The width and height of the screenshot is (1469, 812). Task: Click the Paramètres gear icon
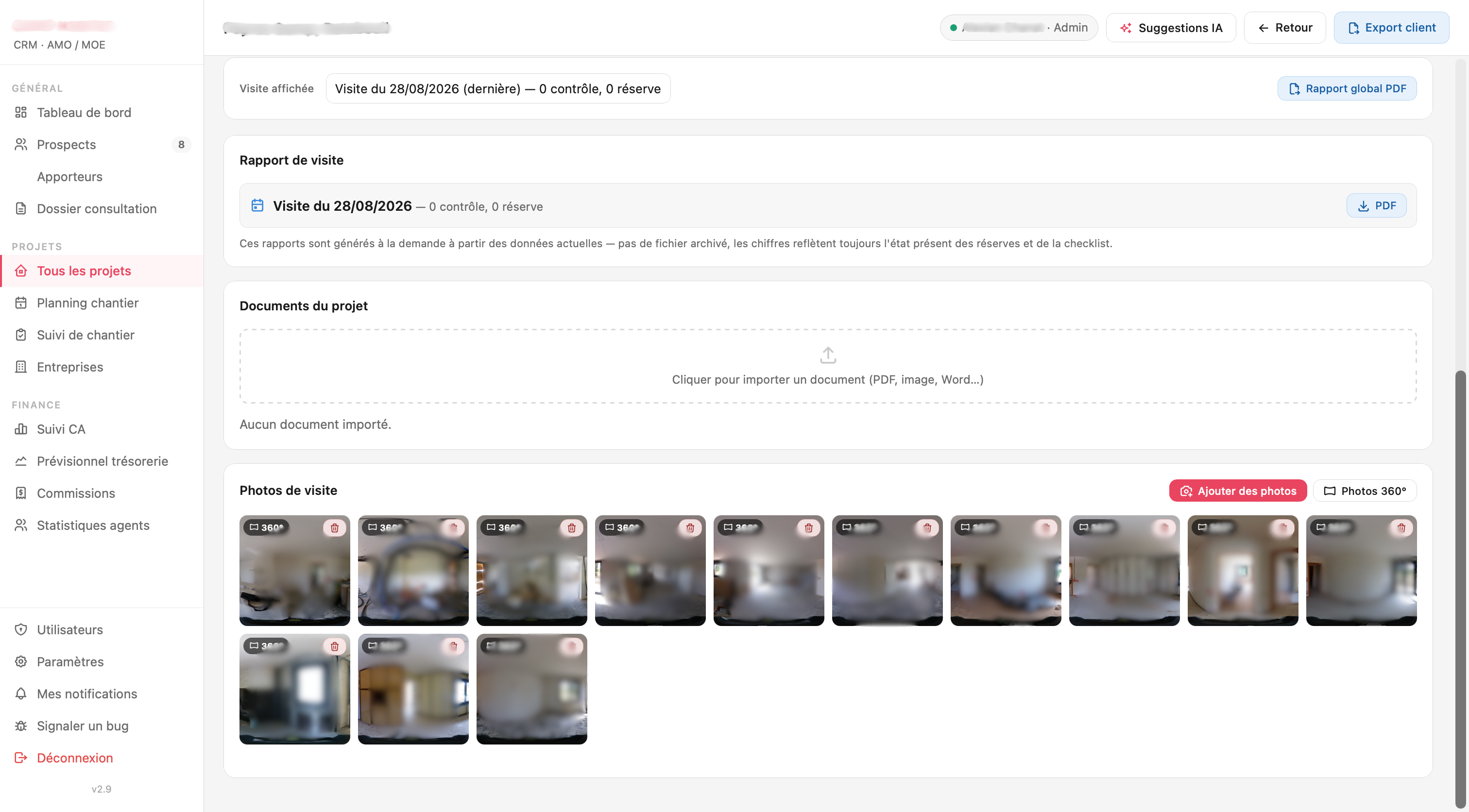click(x=21, y=661)
